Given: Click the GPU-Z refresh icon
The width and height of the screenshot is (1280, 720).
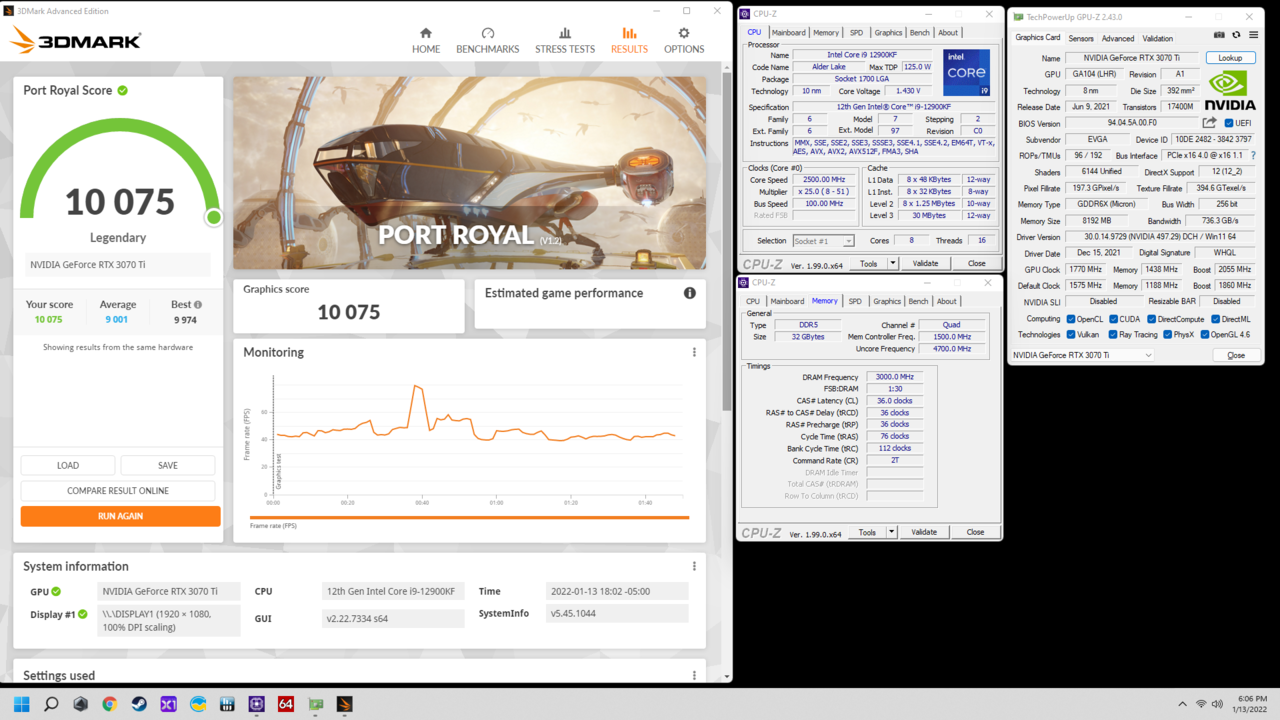Looking at the screenshot, I should pyautogui.click(x=1236, y=35).
